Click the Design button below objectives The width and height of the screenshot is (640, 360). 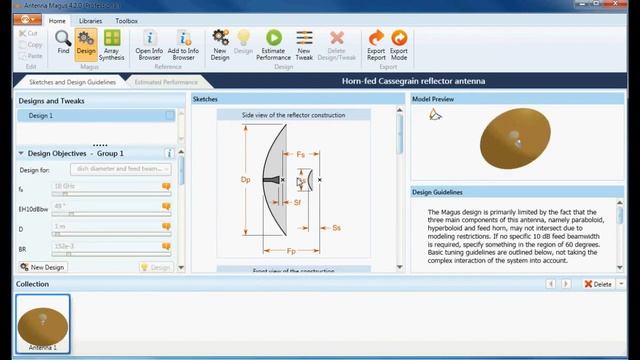coord(156,267)
